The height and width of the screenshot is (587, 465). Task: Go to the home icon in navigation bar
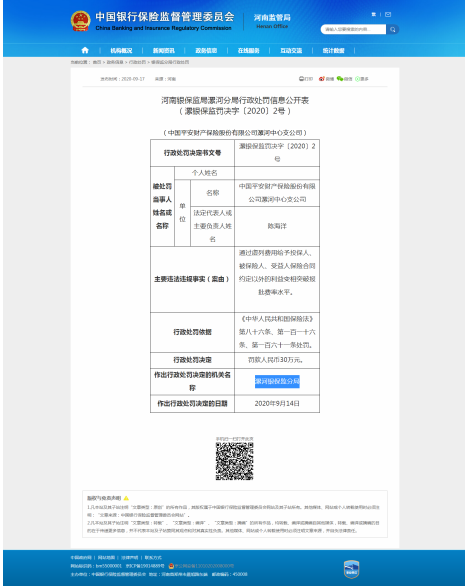click(x=85, y=50)
